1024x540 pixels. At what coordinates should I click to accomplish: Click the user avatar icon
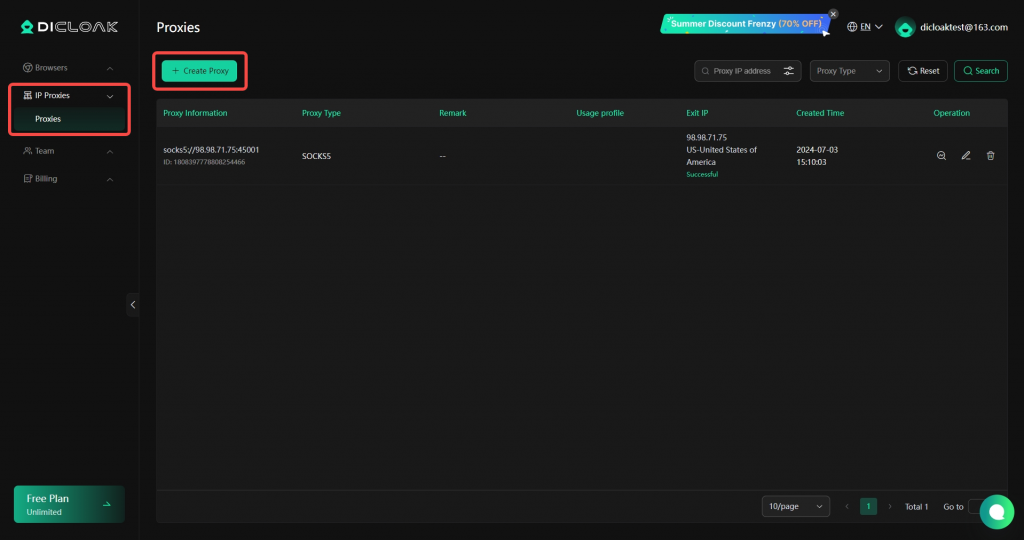[904, 27]
